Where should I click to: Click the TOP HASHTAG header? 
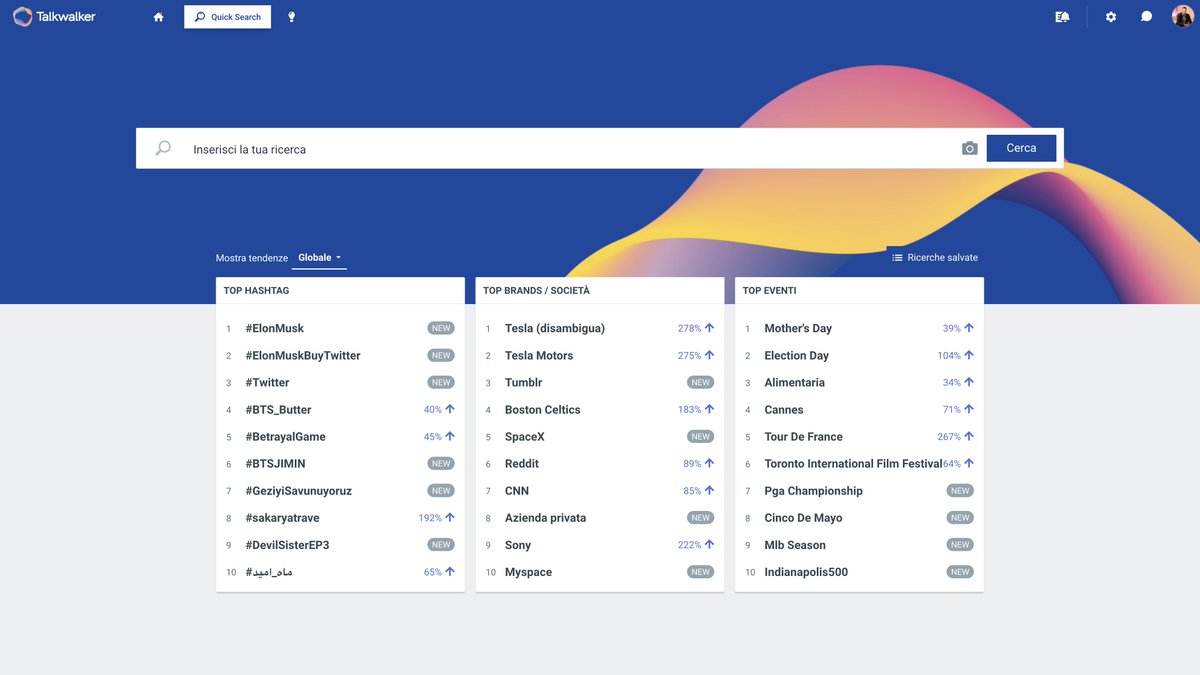click(257, 291)
